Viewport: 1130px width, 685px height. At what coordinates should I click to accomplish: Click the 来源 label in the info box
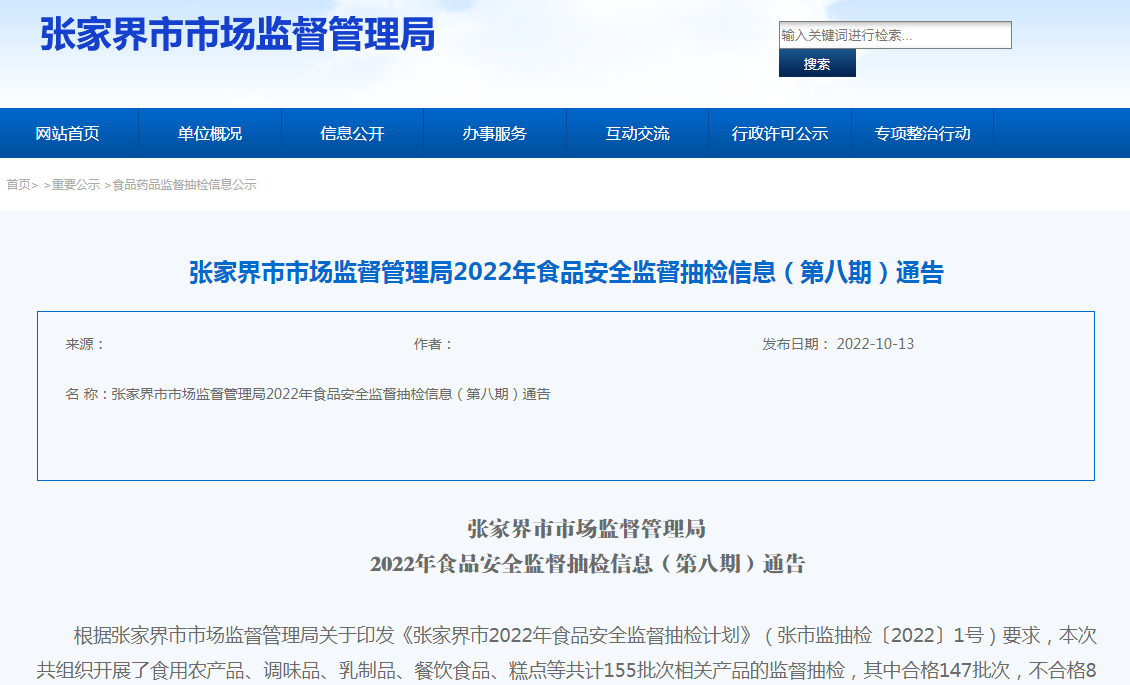84,344
